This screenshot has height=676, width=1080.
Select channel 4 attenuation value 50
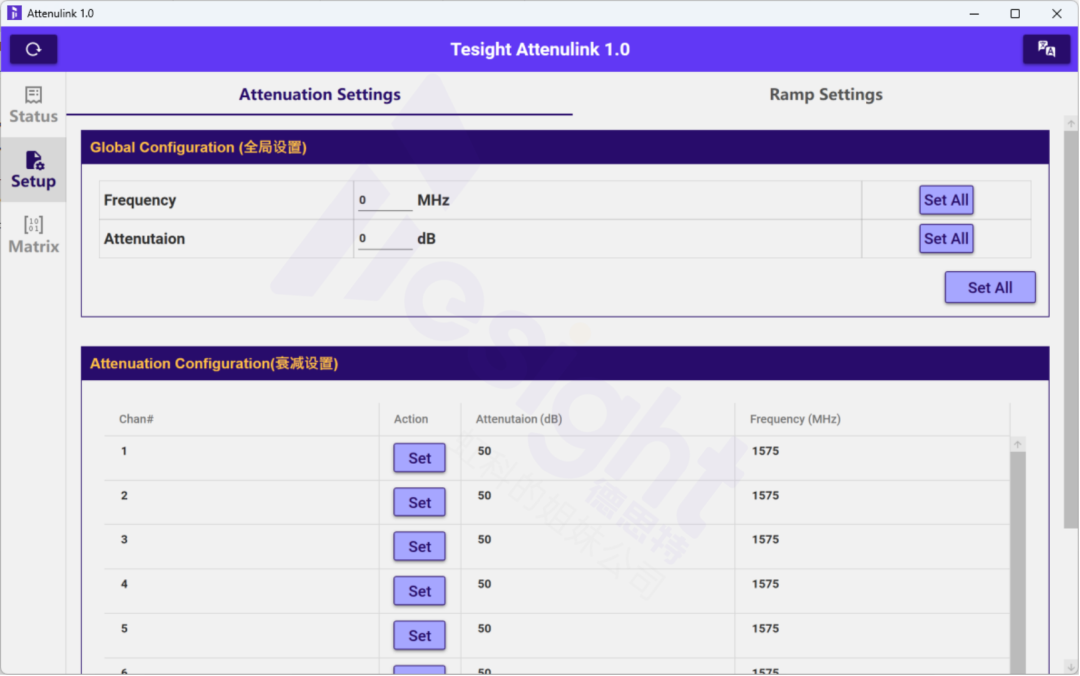pos(484,584)
